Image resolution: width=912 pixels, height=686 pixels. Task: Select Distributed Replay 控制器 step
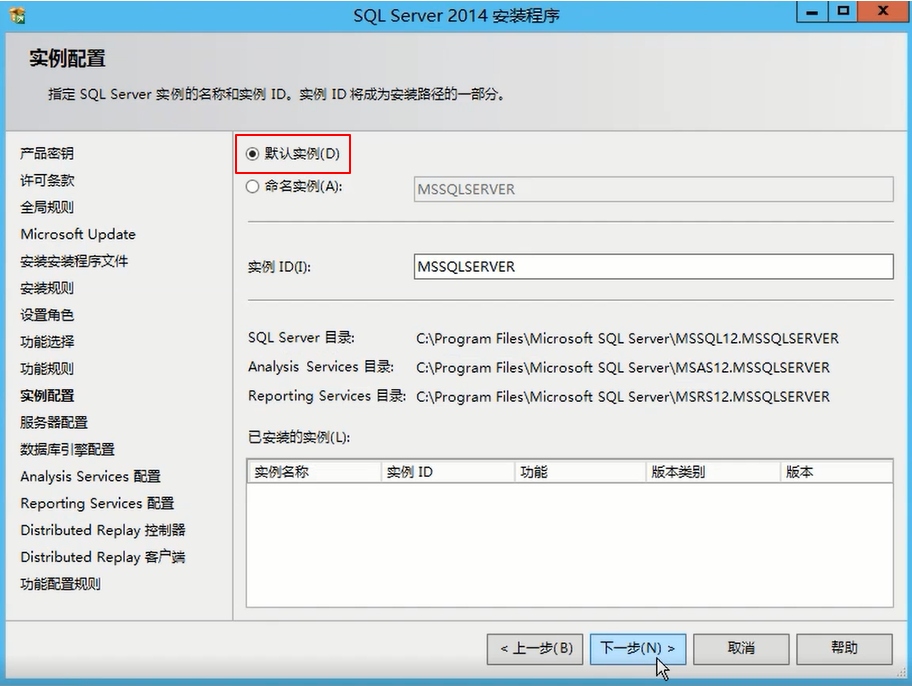point(103,530)
